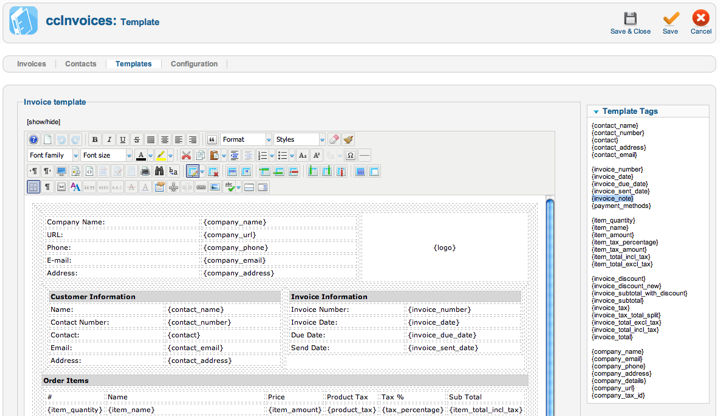Switch to the Invoices tab
The width and height of the screenshot is (720, 416).
[x=31, y=64]
